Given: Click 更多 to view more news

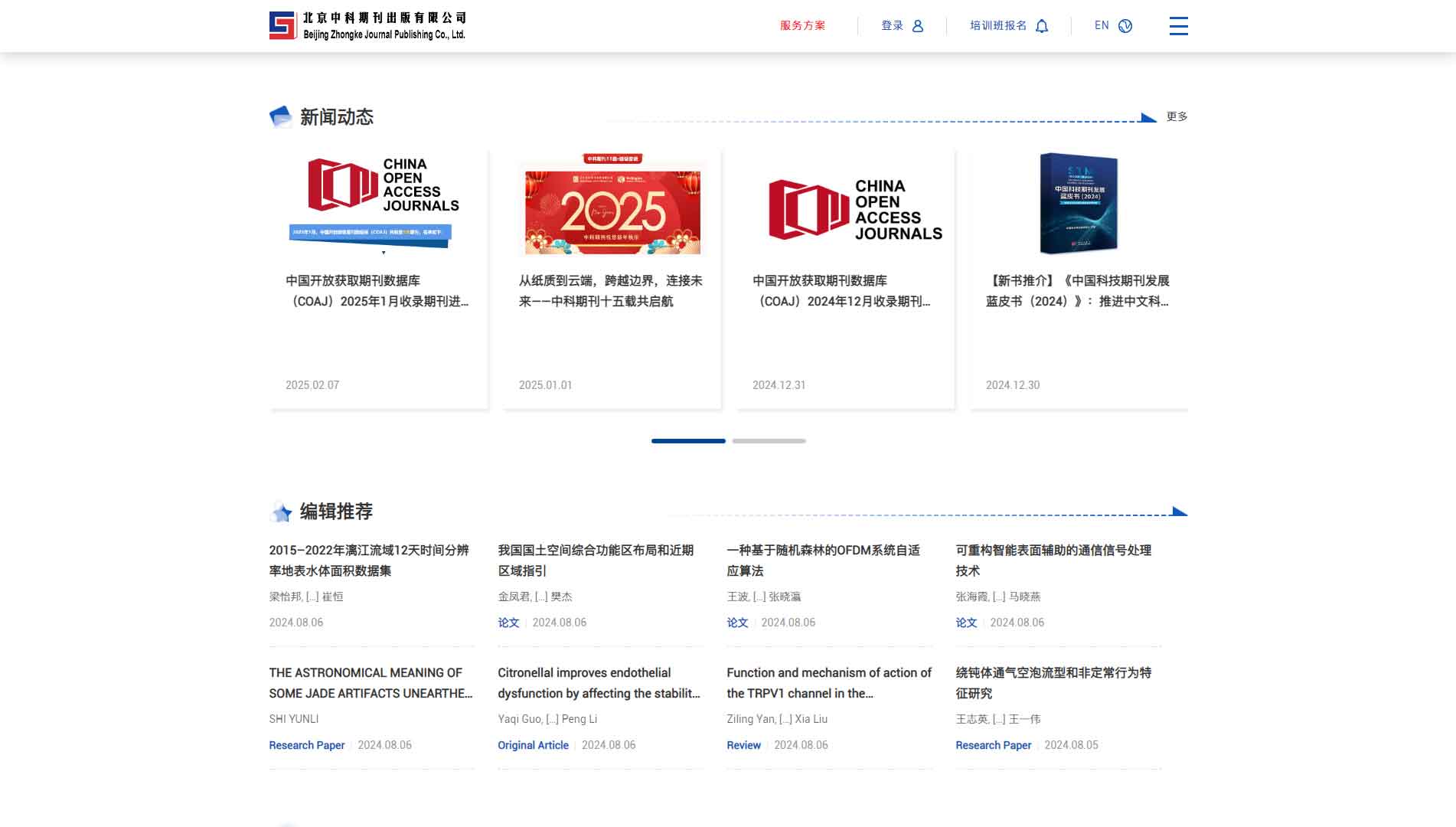Looking at the screenshot, I should coord(1177,116).
